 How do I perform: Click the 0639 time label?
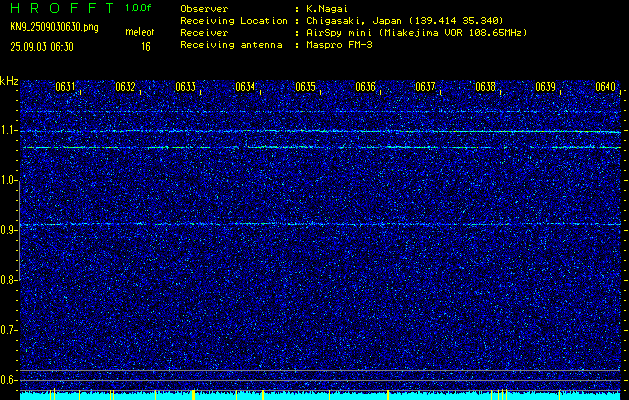(545, 87)
